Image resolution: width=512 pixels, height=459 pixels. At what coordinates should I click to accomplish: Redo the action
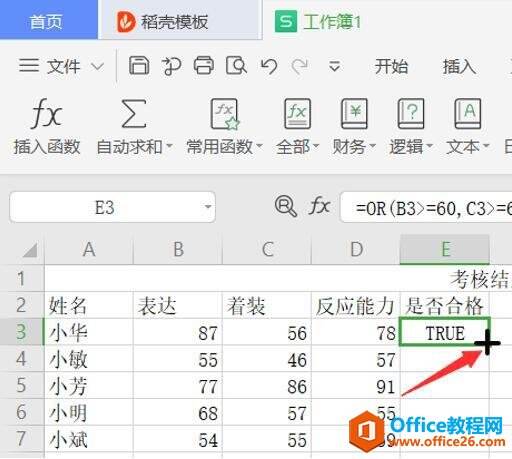299,66
